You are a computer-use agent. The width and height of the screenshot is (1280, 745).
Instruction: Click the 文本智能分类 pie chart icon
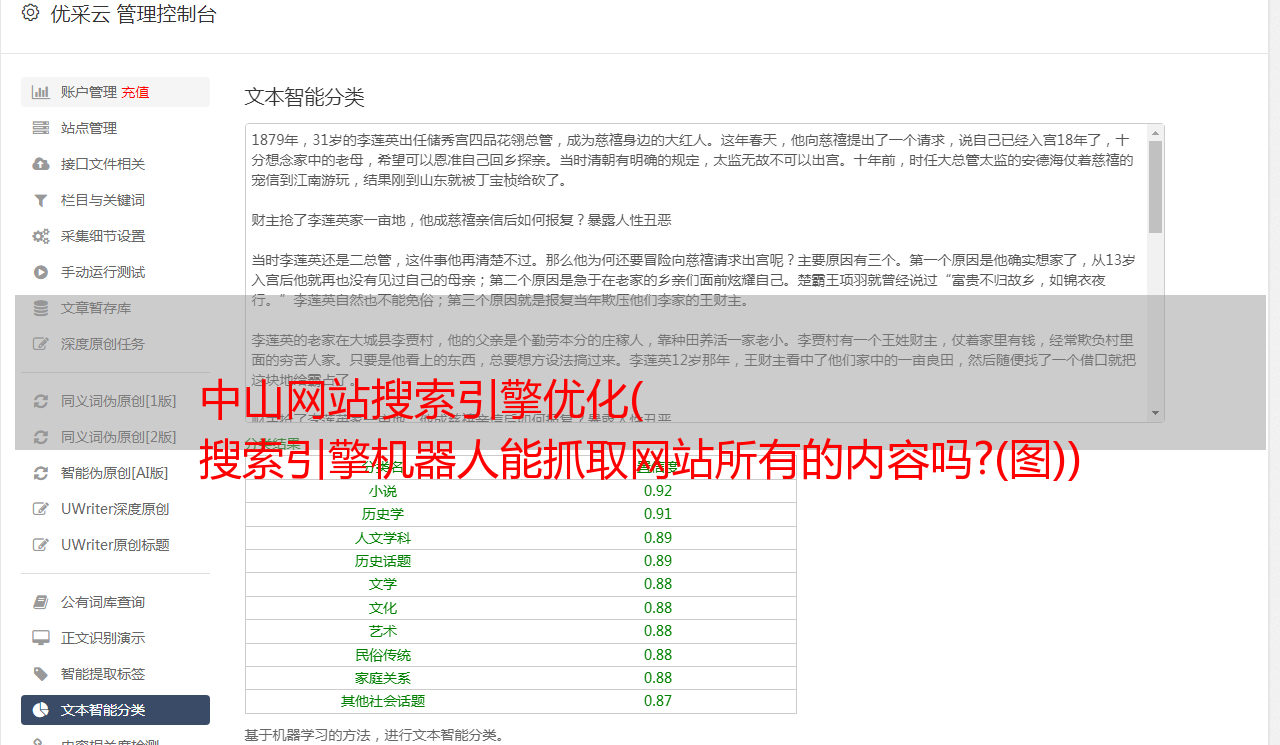coord(41,710)
